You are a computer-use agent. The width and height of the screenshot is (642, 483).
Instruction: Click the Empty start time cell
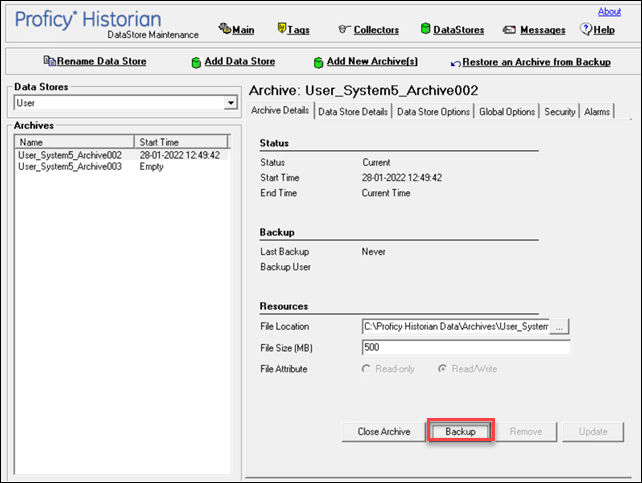[151, 167]
